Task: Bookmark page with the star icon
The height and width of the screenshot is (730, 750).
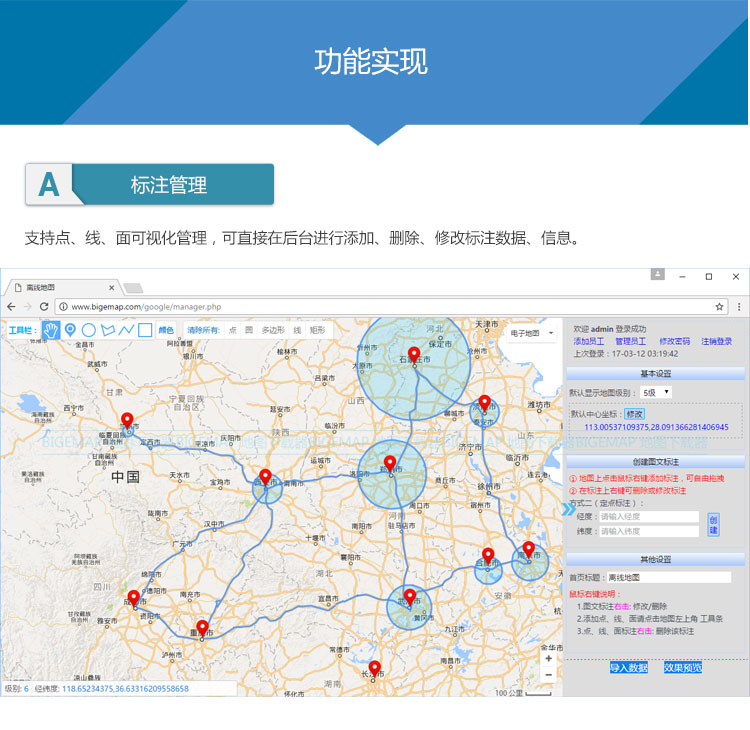Action: (719, 307)
